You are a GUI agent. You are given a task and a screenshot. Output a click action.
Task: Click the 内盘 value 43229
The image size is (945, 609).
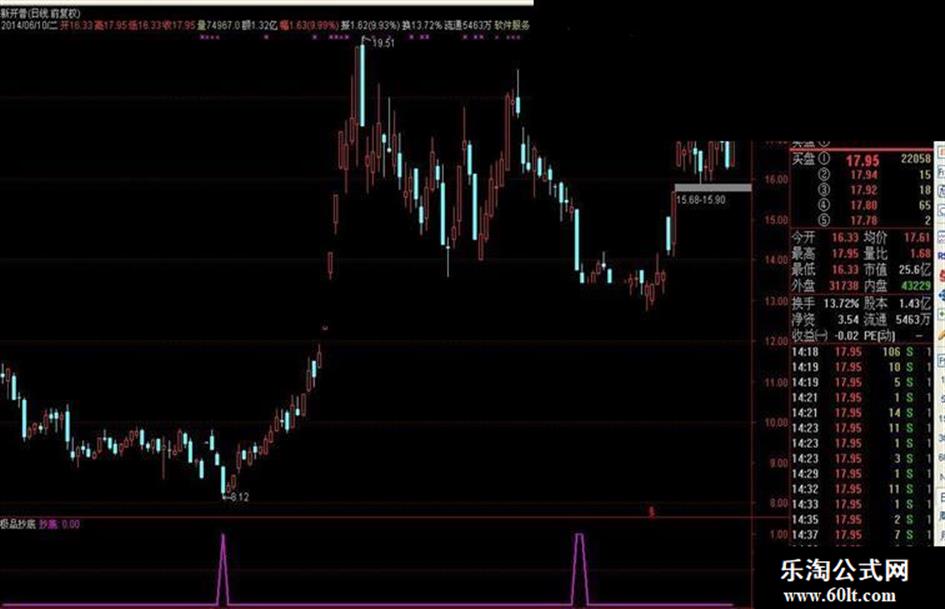916,285
